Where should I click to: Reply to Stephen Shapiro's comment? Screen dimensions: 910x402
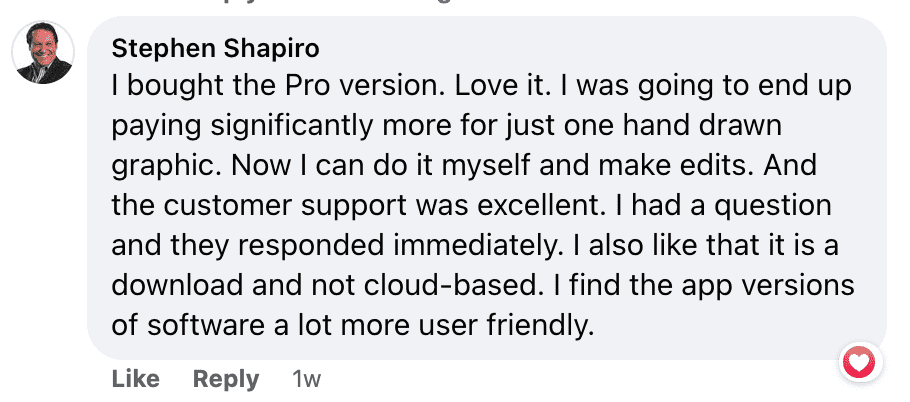226,379
